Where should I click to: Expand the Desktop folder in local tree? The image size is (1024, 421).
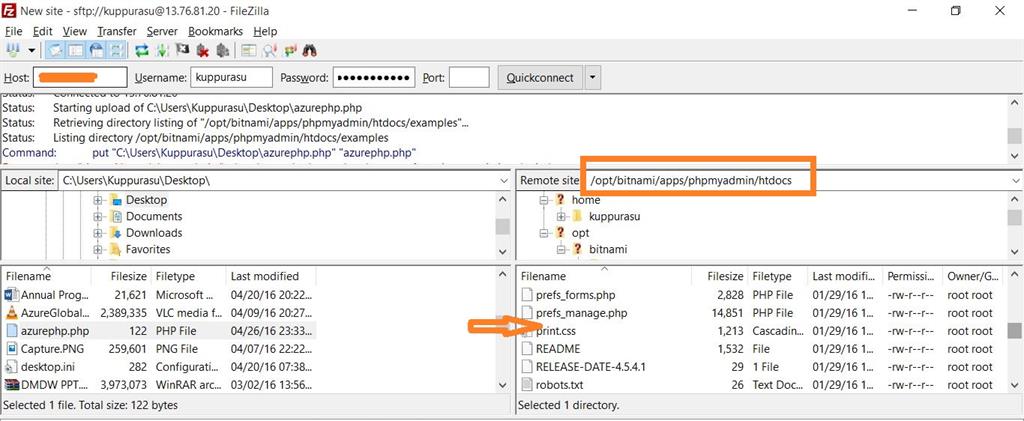click(x=98, y=200)
